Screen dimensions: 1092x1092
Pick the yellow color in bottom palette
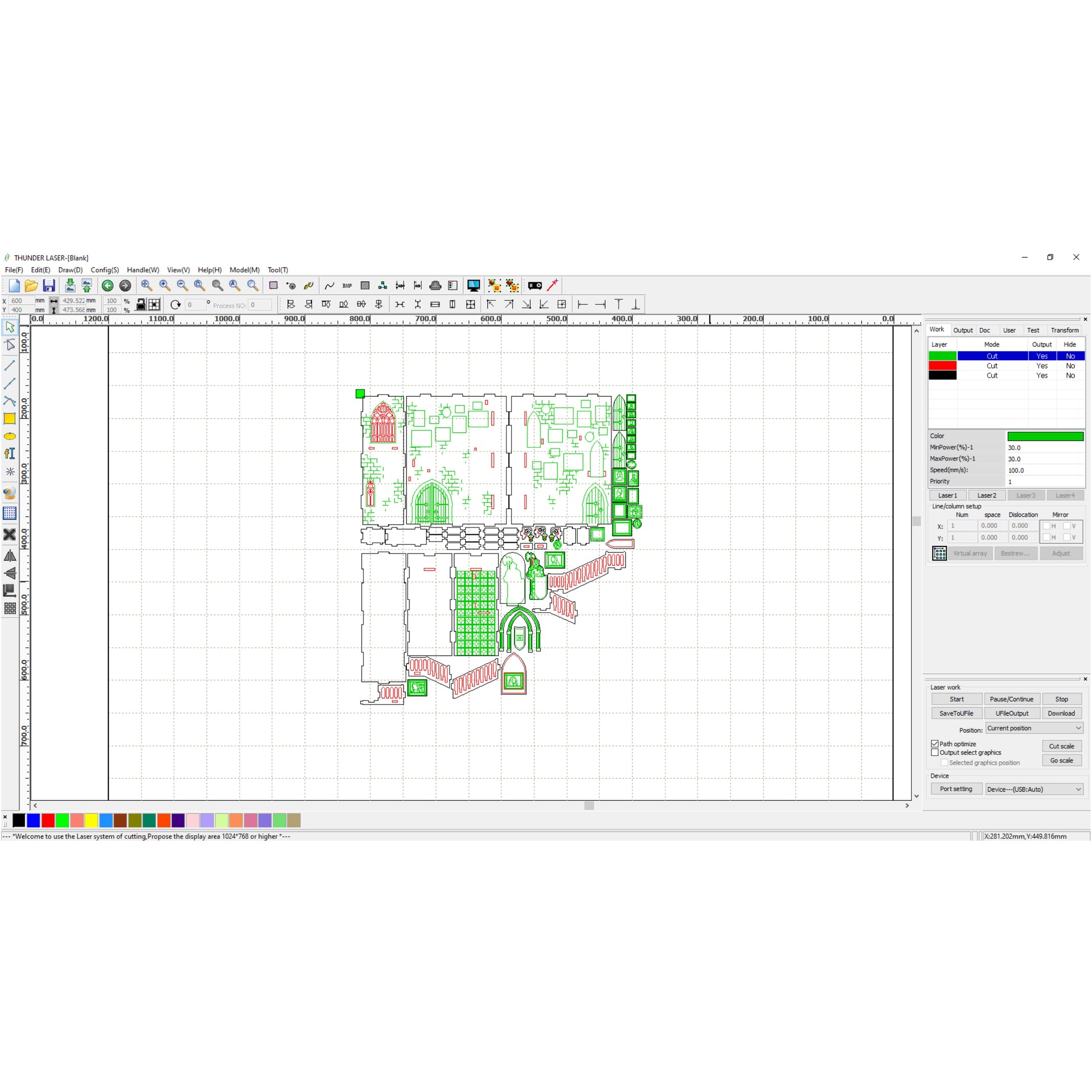pyautogui.click(x=91, y=820)
